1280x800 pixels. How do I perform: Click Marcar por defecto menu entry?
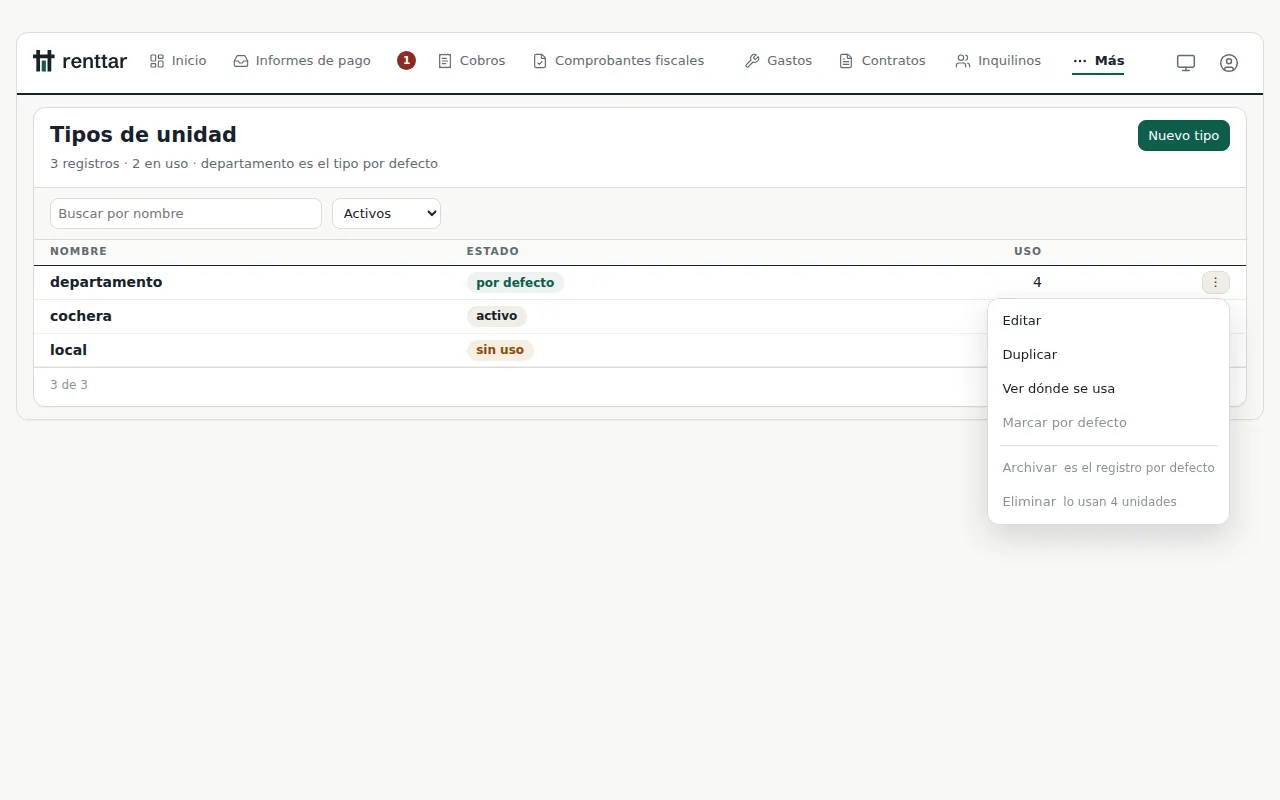1108,423
